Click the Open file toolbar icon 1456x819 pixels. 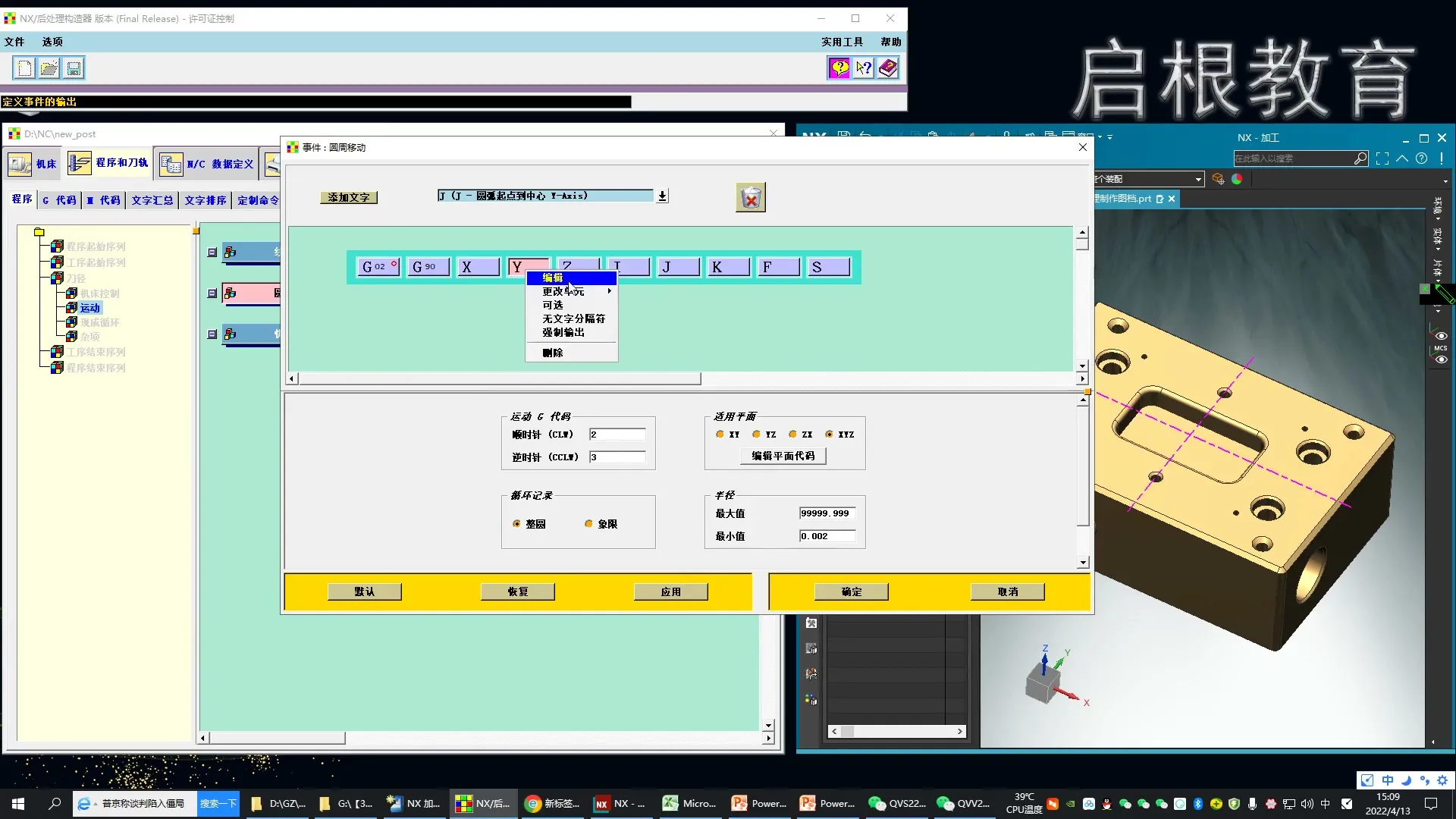(x=49, y=68)
